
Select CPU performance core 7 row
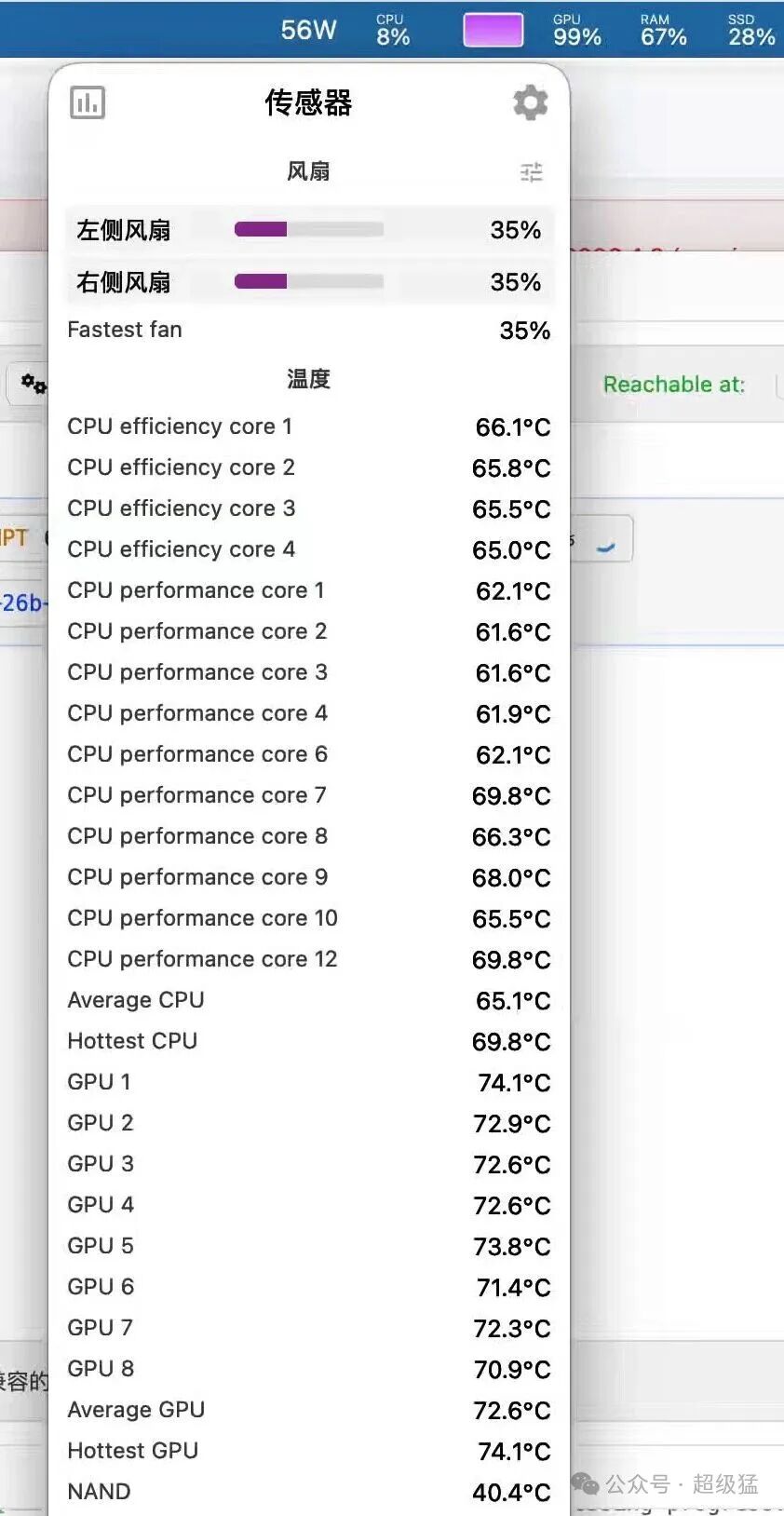[x=309, y=795]
